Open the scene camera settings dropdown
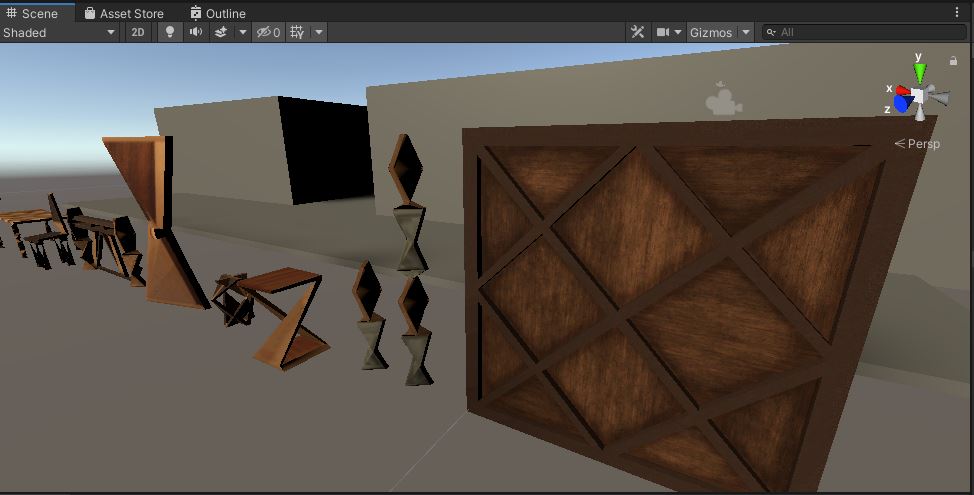This screenshot has height=495, width=974. (668, 32)
